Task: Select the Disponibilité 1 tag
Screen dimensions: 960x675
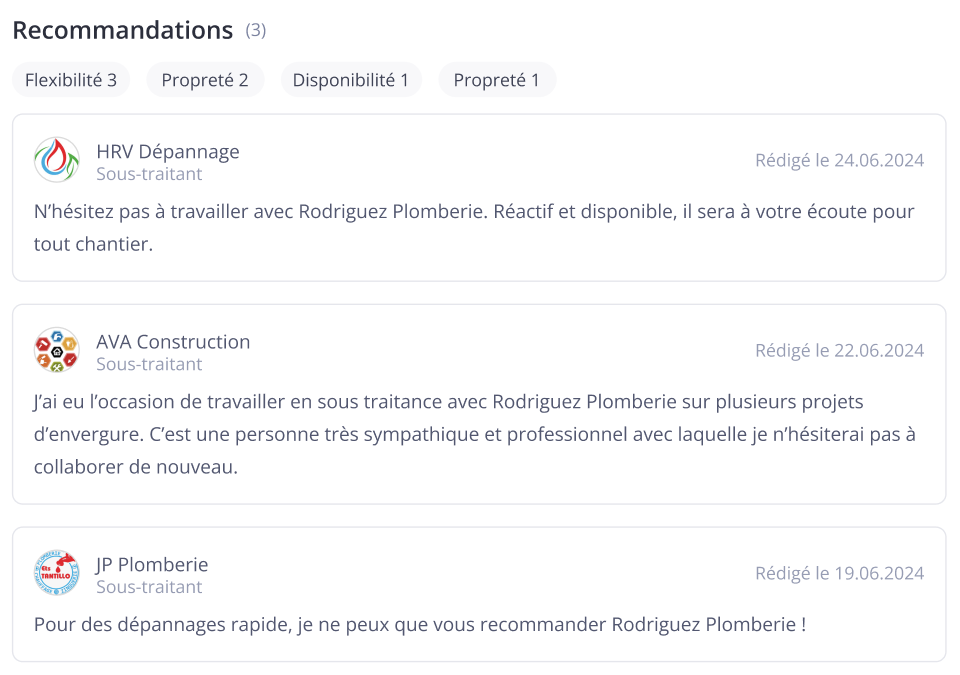Action: (x=351, y=80)
